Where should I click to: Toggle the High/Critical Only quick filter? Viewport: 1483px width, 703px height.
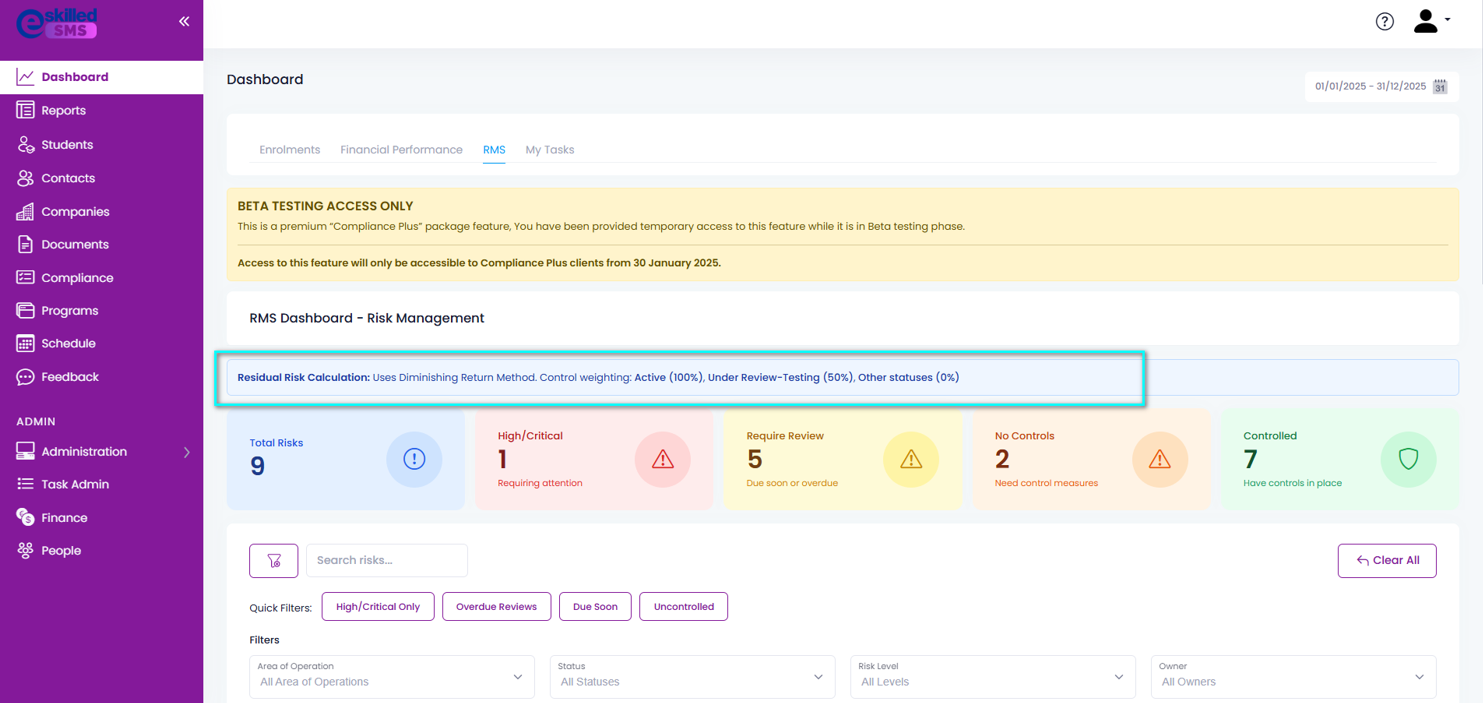pos(378,607)
